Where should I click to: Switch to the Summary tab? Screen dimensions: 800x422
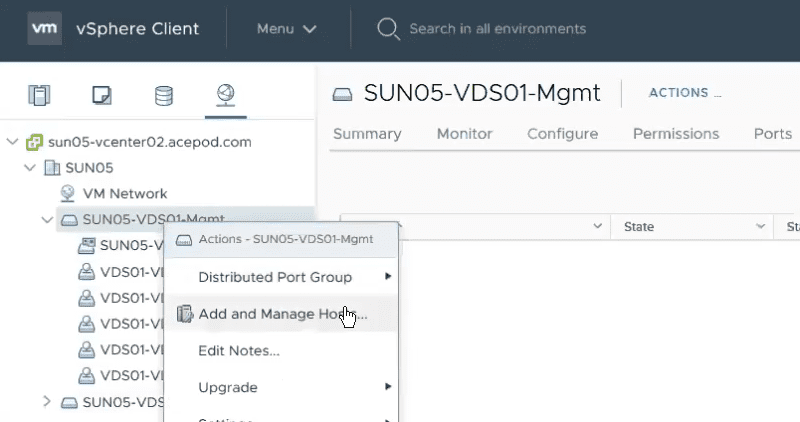pos(367,134)
